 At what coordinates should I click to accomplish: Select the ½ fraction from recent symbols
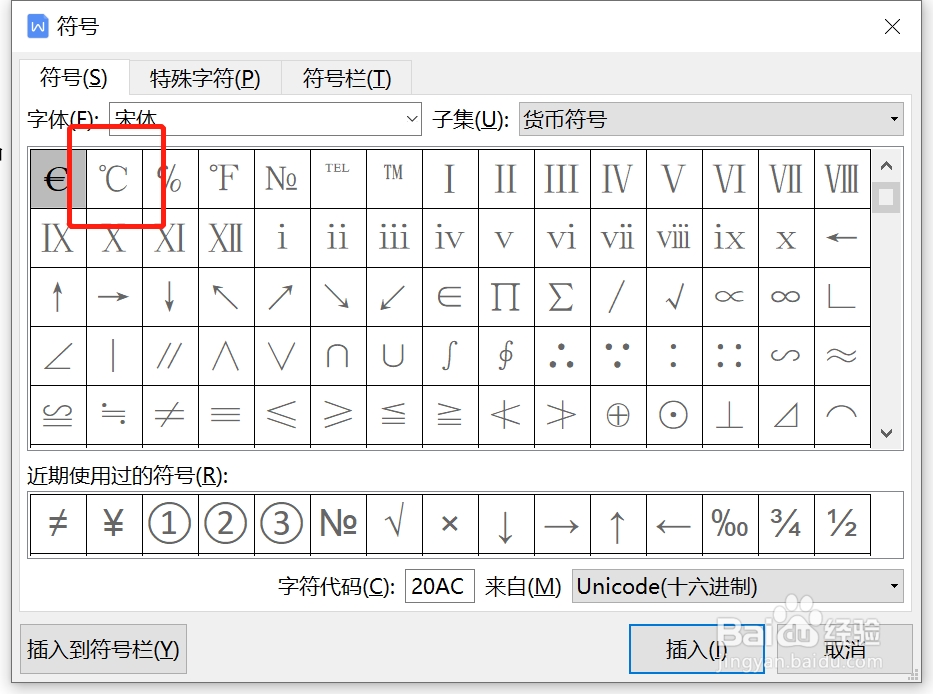841,523
